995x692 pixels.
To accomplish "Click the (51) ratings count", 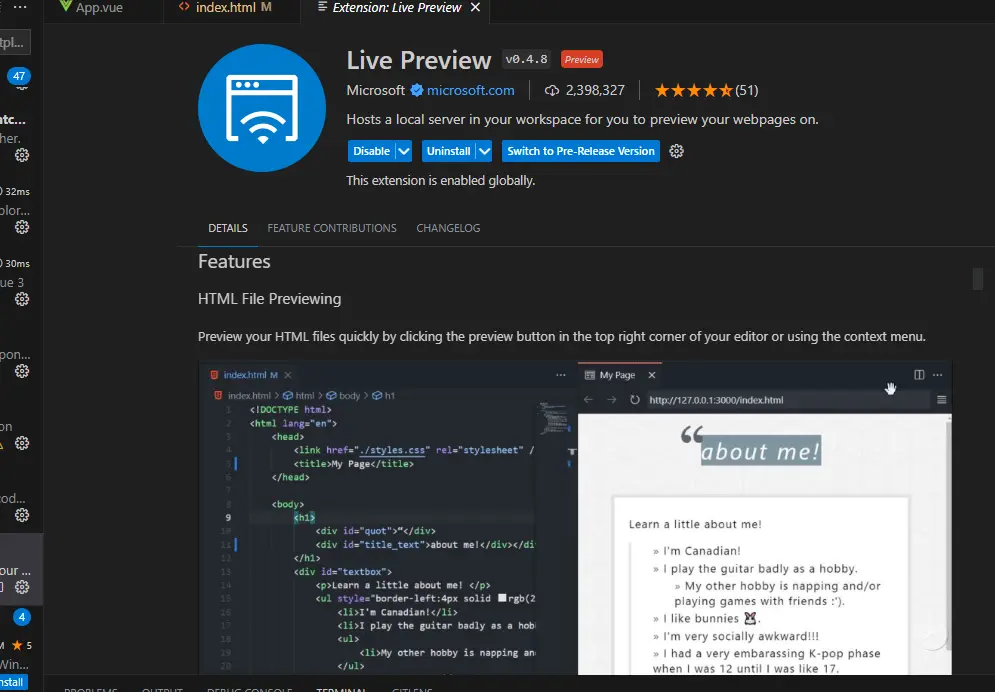I will [x=747, y=90].
